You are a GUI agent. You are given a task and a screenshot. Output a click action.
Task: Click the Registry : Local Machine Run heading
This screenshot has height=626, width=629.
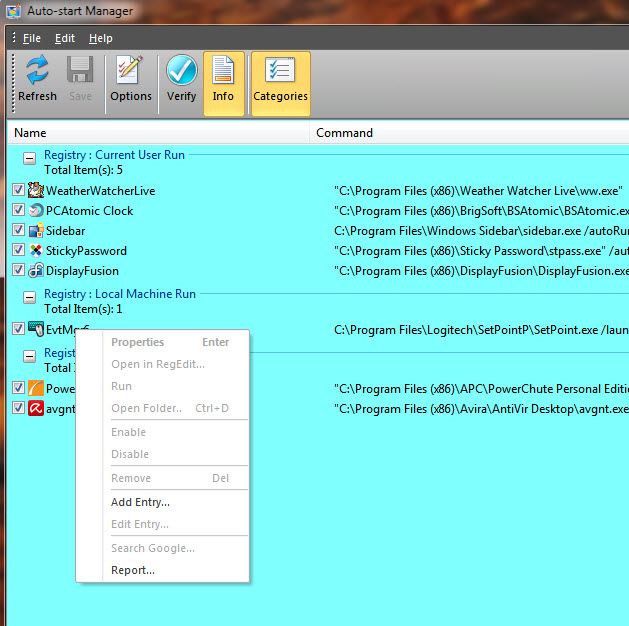pos(120,294)
